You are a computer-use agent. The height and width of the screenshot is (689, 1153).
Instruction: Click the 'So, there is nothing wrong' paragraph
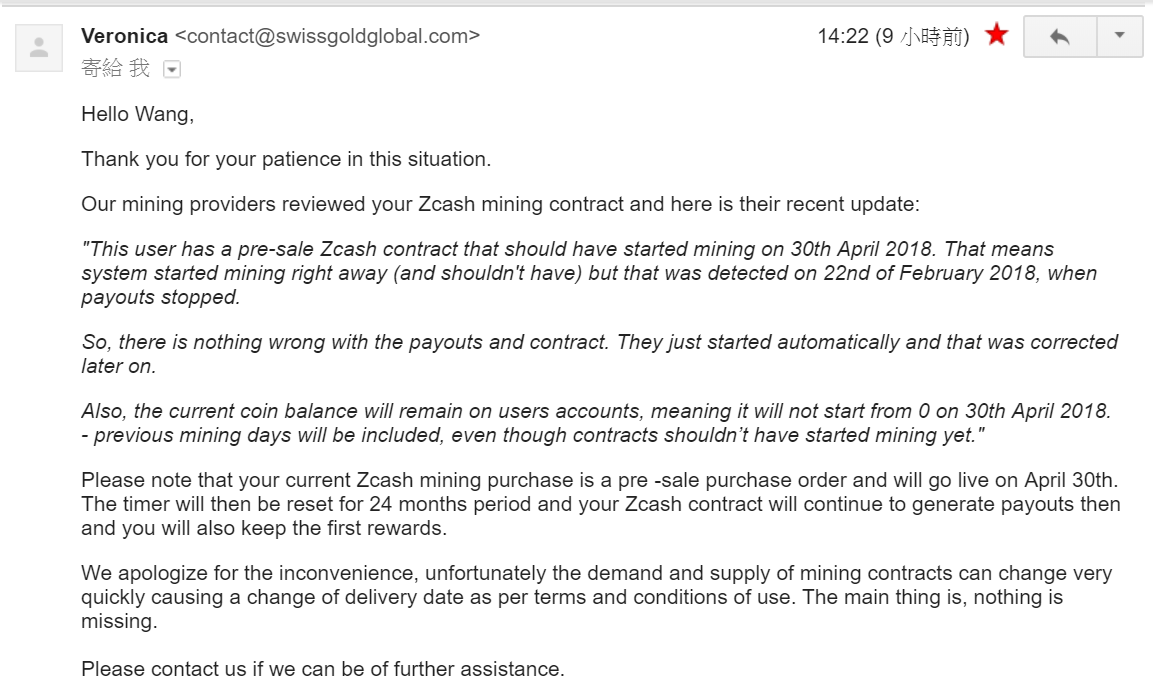(x=599, y=342)
